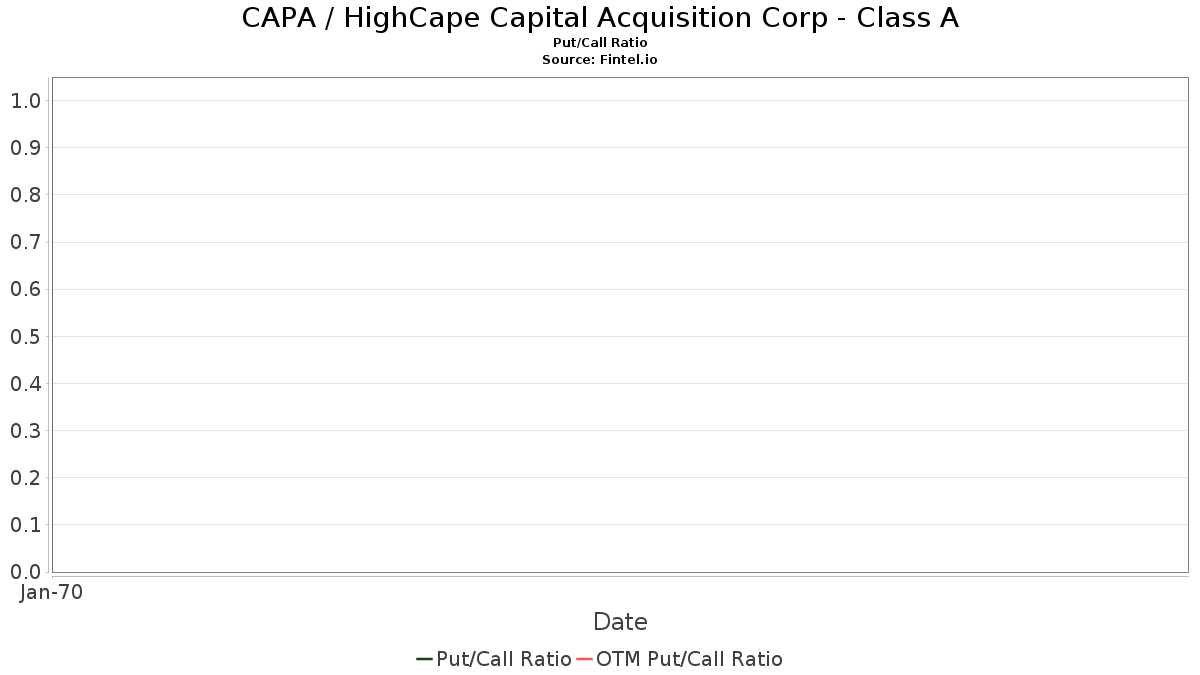Image resolution: width=1200 pixels, height=675 pixels.
Task: Click the OTM Put/Call Ratio legend label
Action: pos(689,659)
